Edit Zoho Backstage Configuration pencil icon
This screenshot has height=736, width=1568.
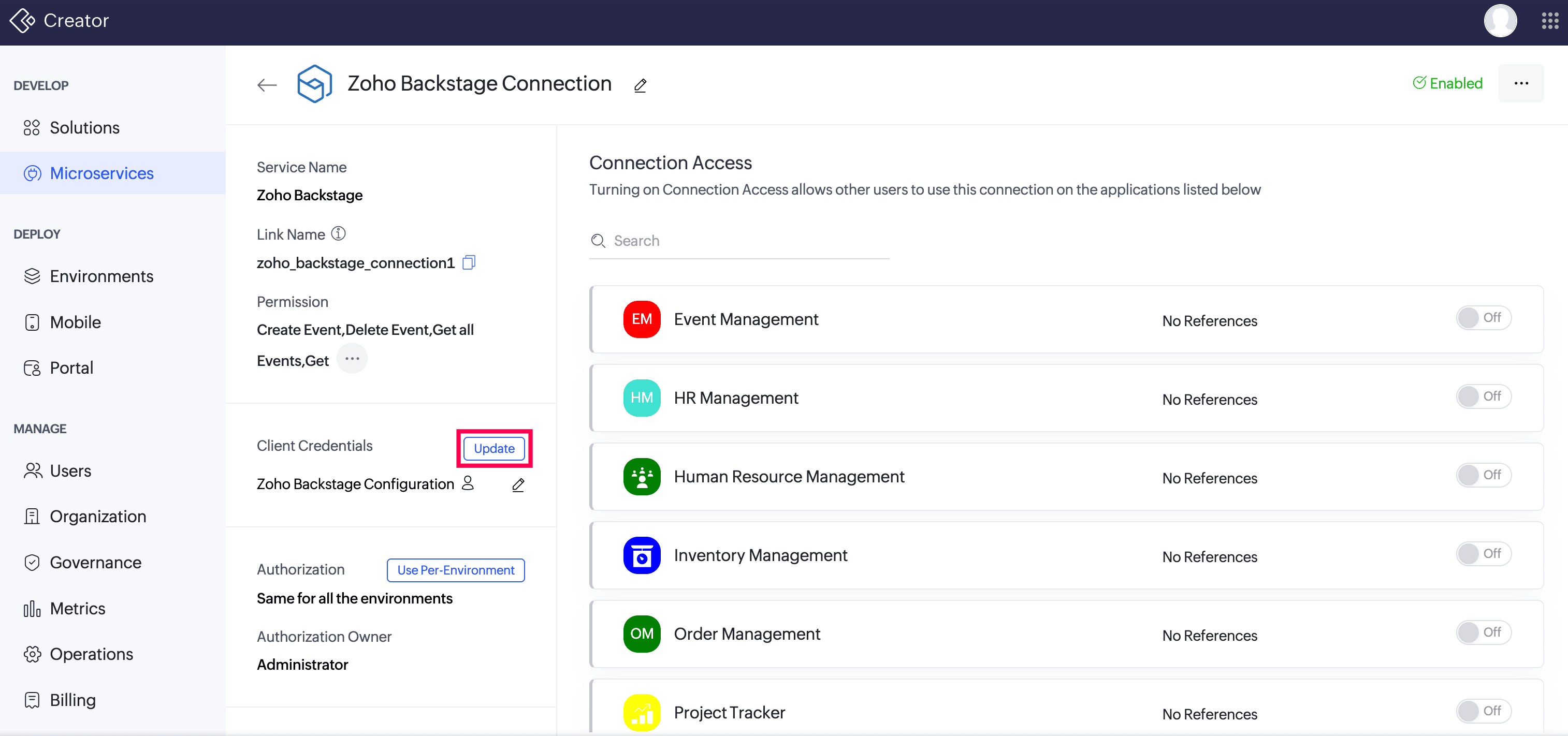tap(518, 485)
